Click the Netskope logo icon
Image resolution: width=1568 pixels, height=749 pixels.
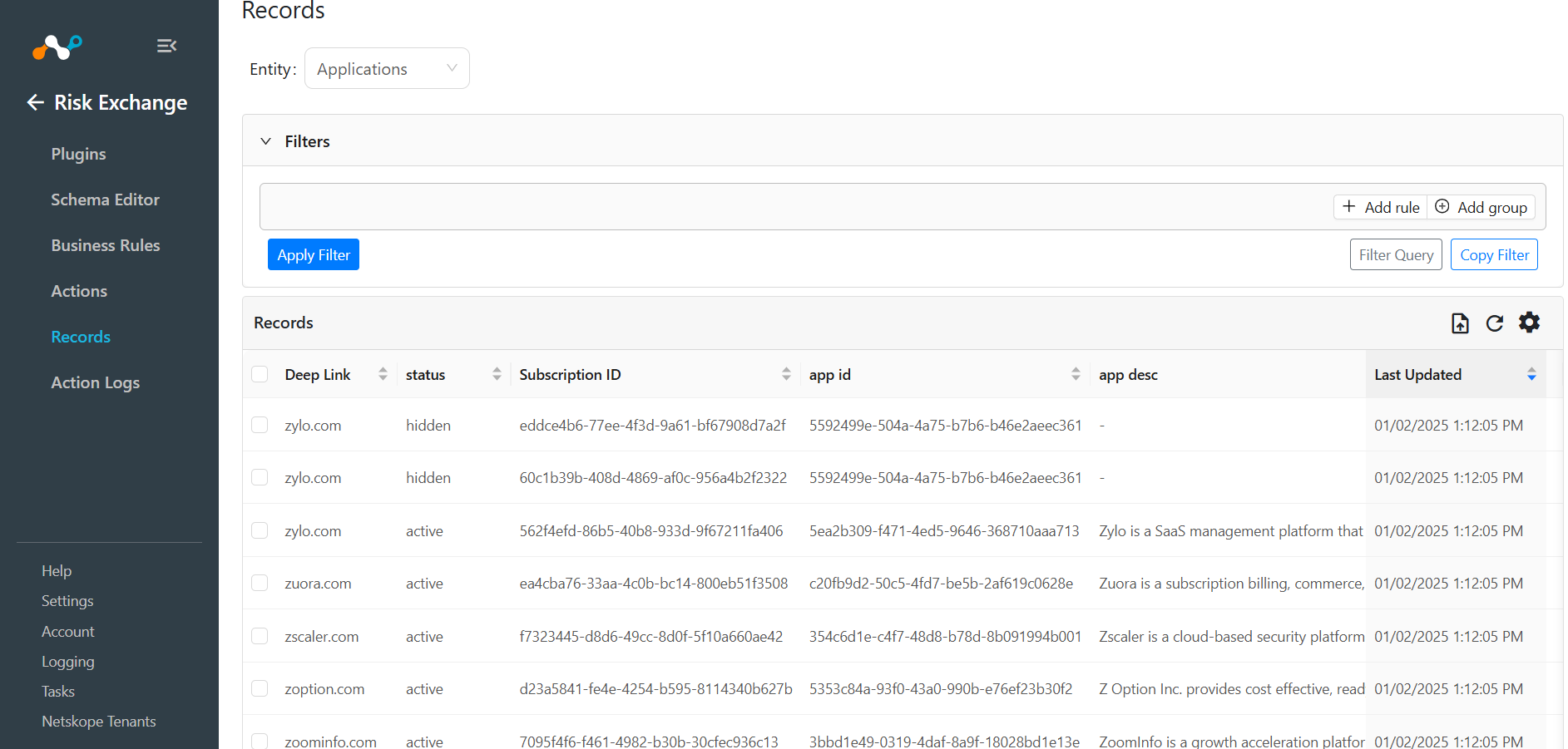(57, 47)
